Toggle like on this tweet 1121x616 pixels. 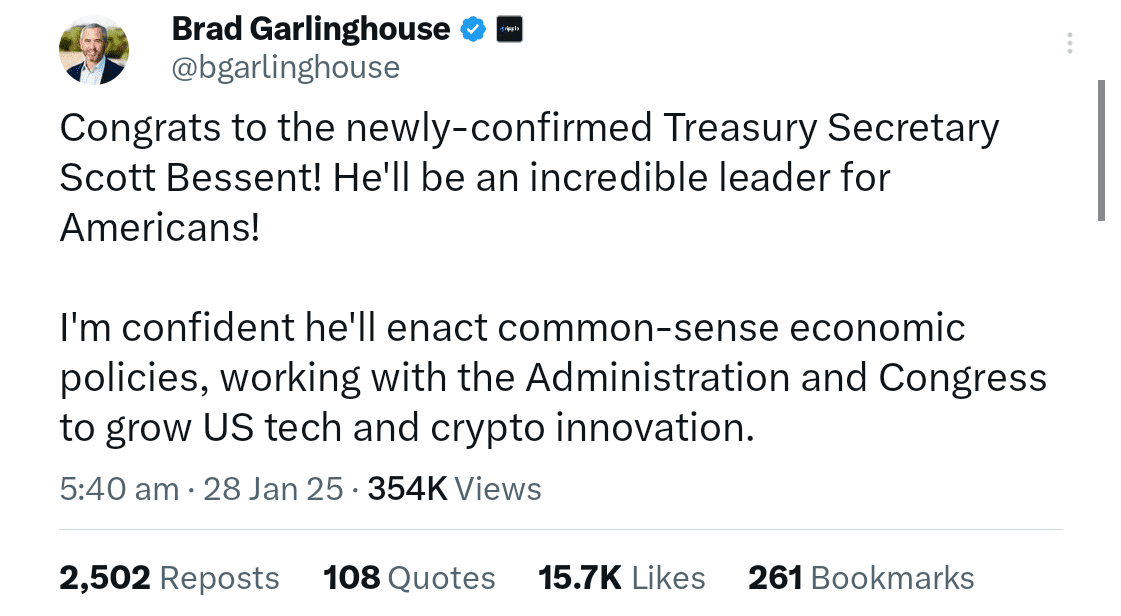tap(621, 578)
